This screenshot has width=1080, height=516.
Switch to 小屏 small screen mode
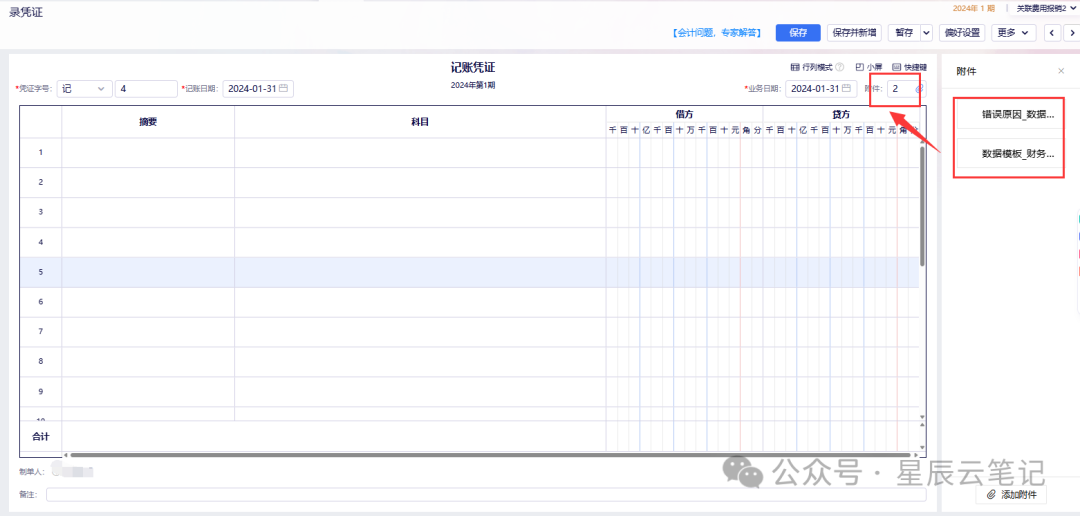tap(869, 68)
